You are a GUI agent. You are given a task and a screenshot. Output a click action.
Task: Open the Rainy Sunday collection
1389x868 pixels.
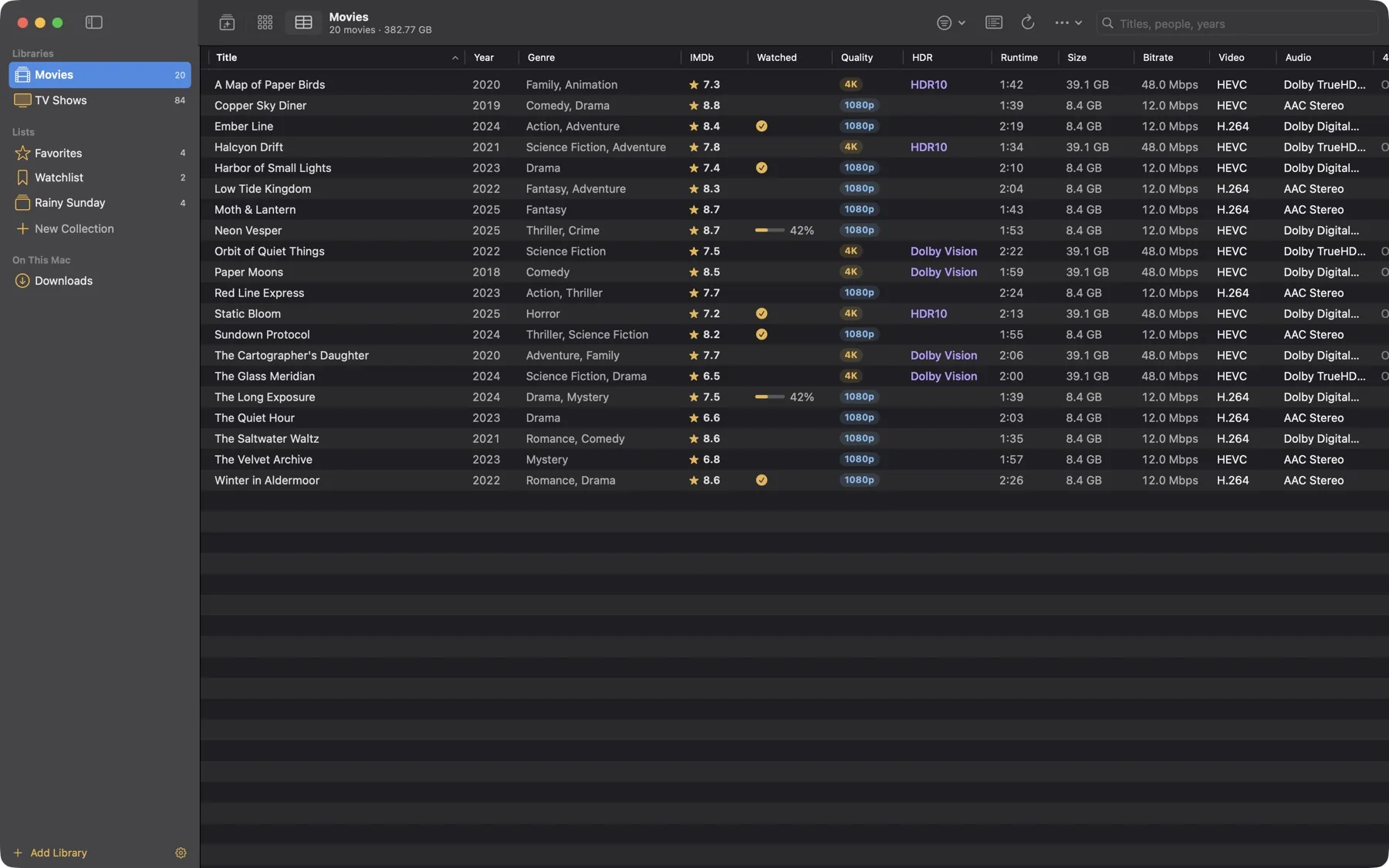(x=100, y=203)
